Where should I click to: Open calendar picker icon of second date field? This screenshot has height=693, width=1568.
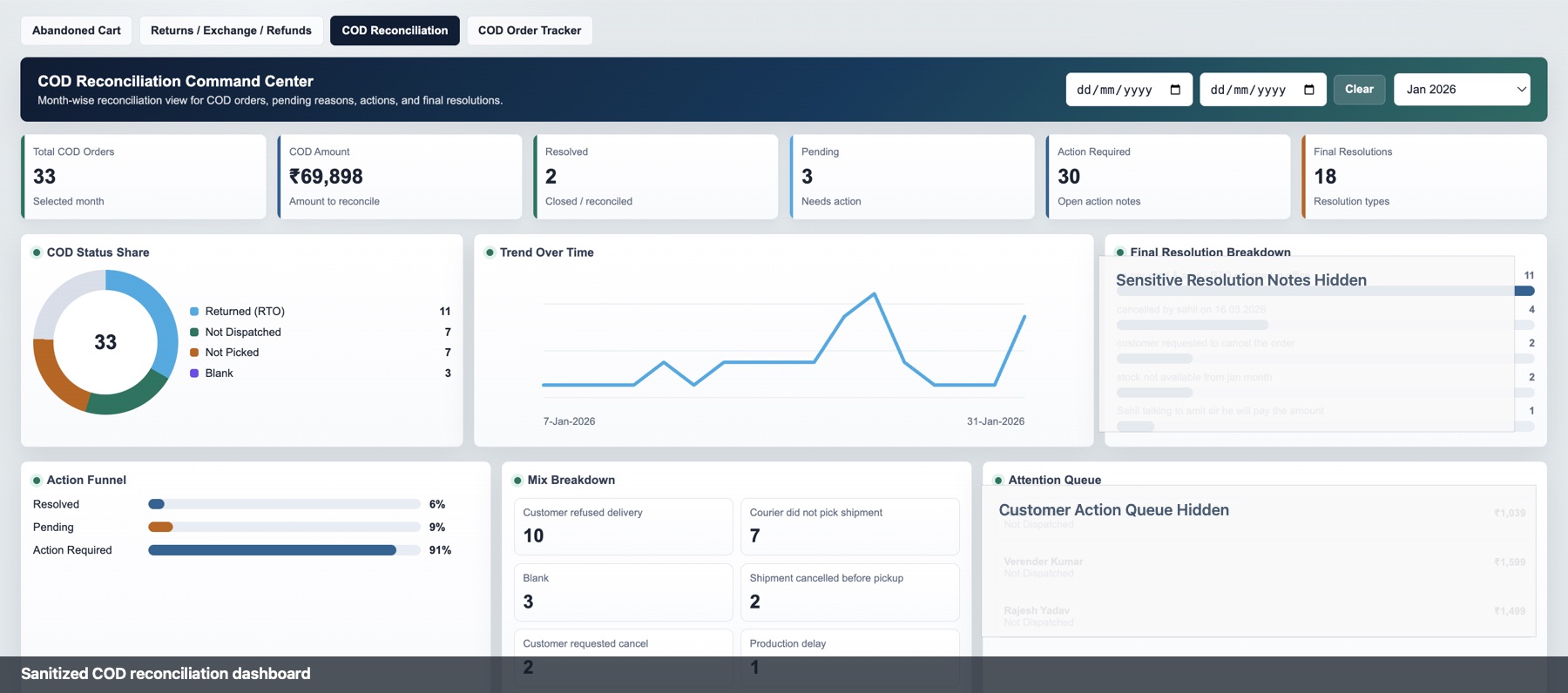[x=1308, y=90]
